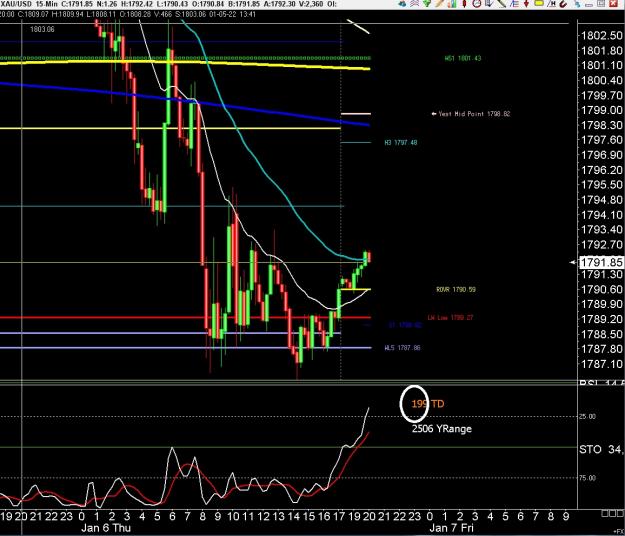This screenshot has width=625, height=536.
Task: Select the dark trend line pen tool
Action: click(501, 4)
